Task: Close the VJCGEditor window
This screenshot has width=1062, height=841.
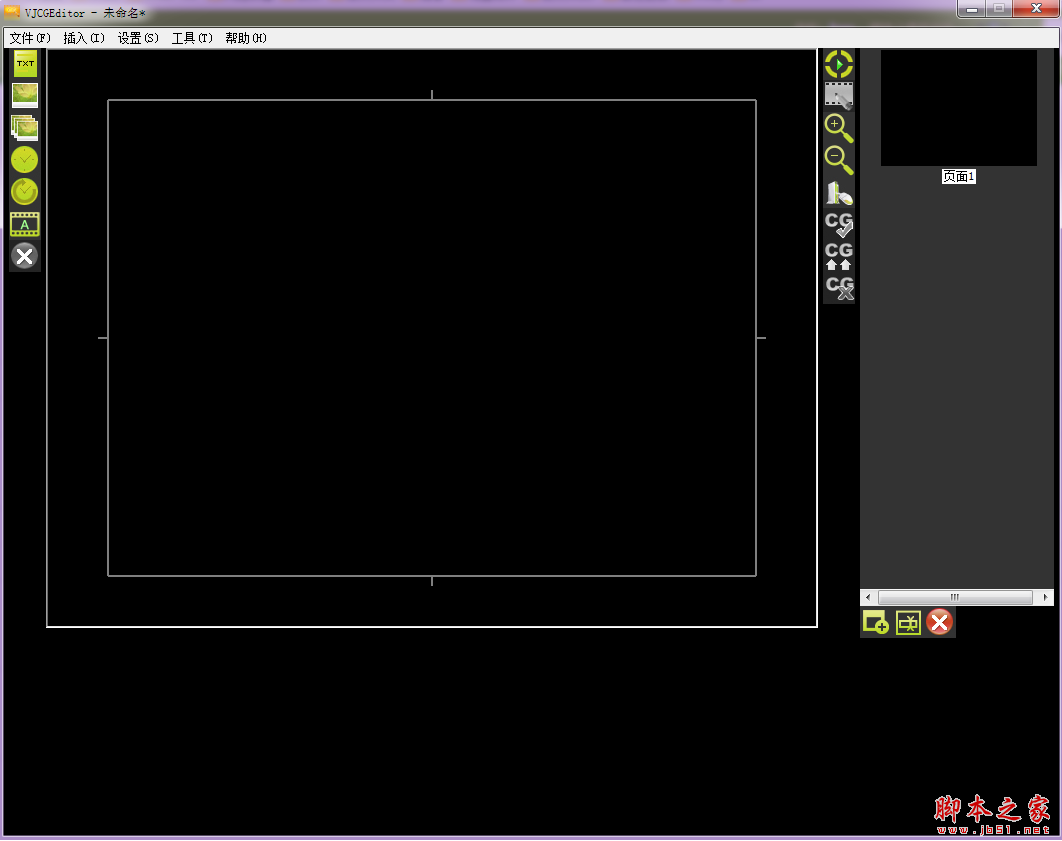Action: [1036, 9]
